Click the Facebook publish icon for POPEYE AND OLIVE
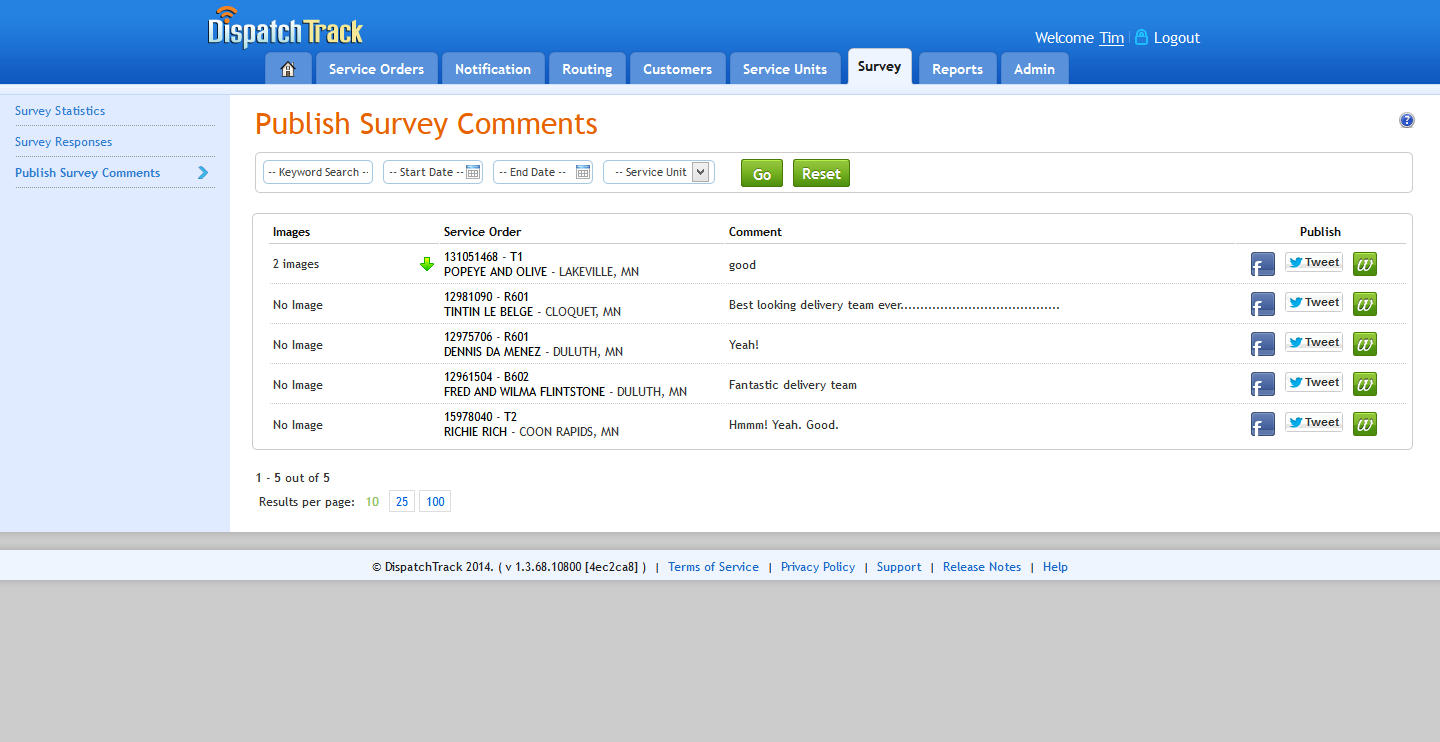Viewport: 1440px width, 742px height. pos(1262,263)
